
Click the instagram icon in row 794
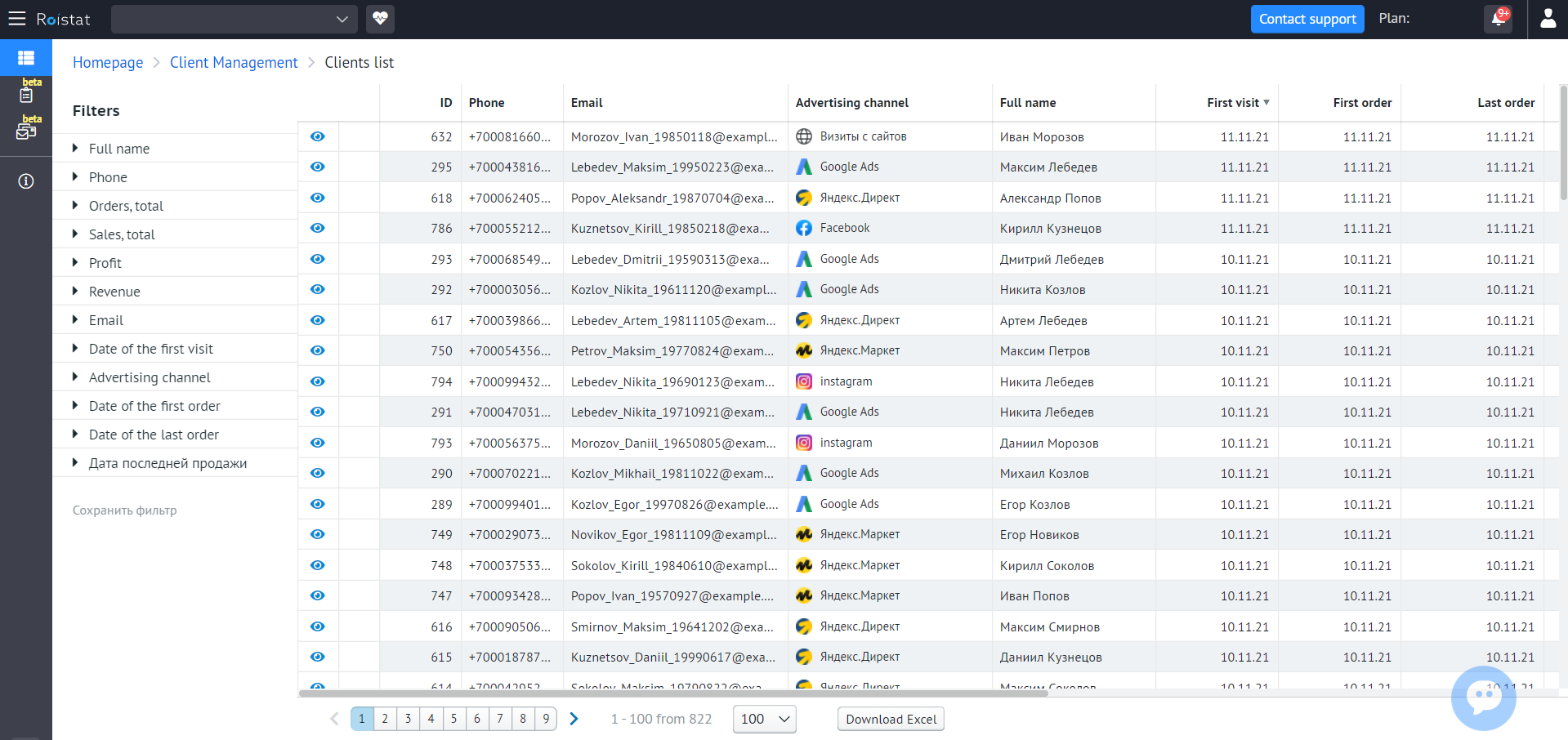pos(804,381)
